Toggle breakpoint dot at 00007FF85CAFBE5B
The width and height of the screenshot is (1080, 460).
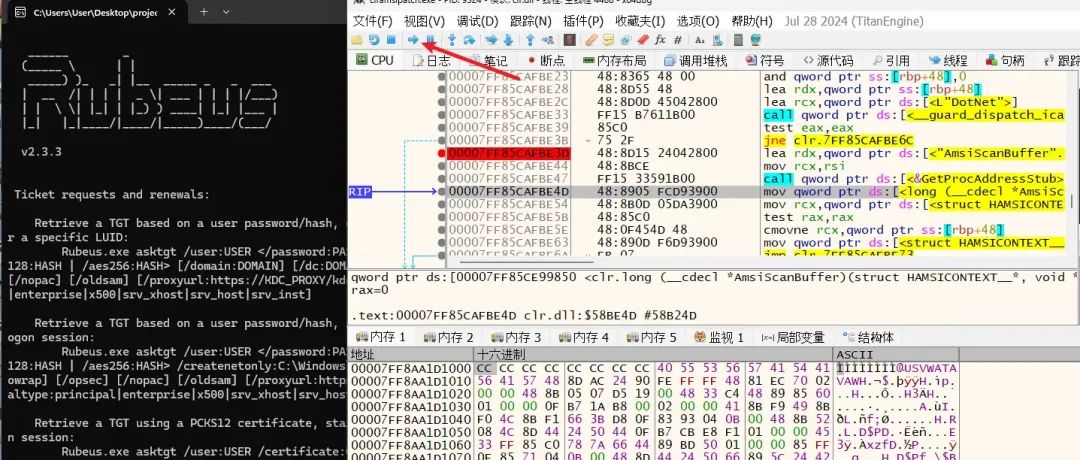[442, 217]
